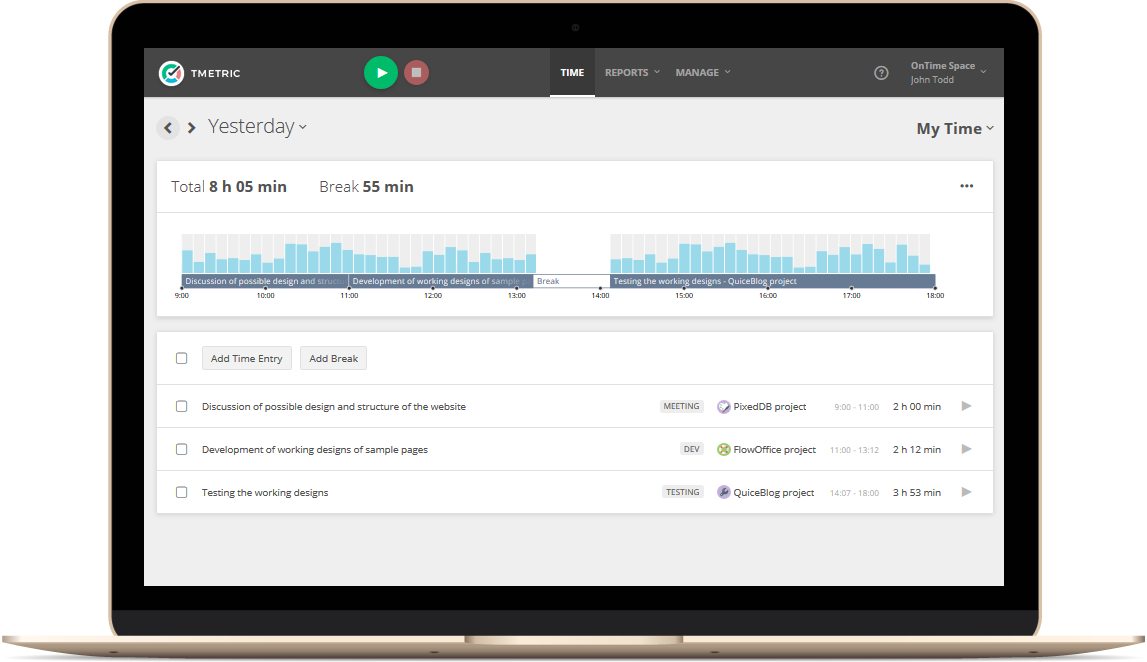
Task: Click the Add Break button
Action: (x=334, y=358)
